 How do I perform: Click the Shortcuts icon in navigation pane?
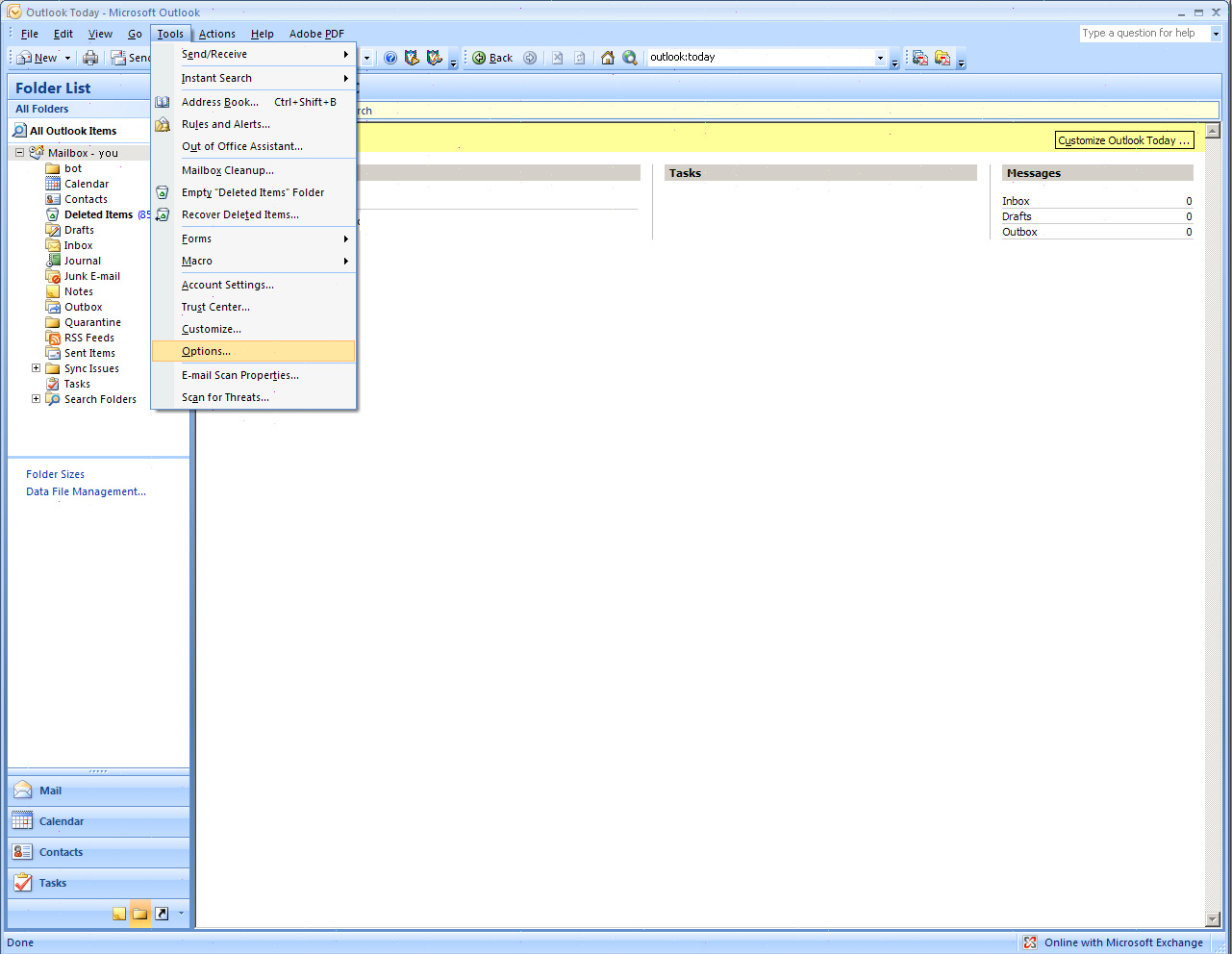tap(162, 914)
